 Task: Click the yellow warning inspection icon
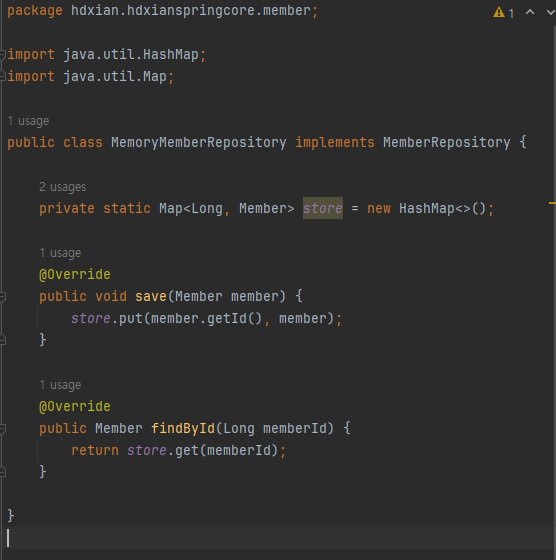tap(499, 12)
